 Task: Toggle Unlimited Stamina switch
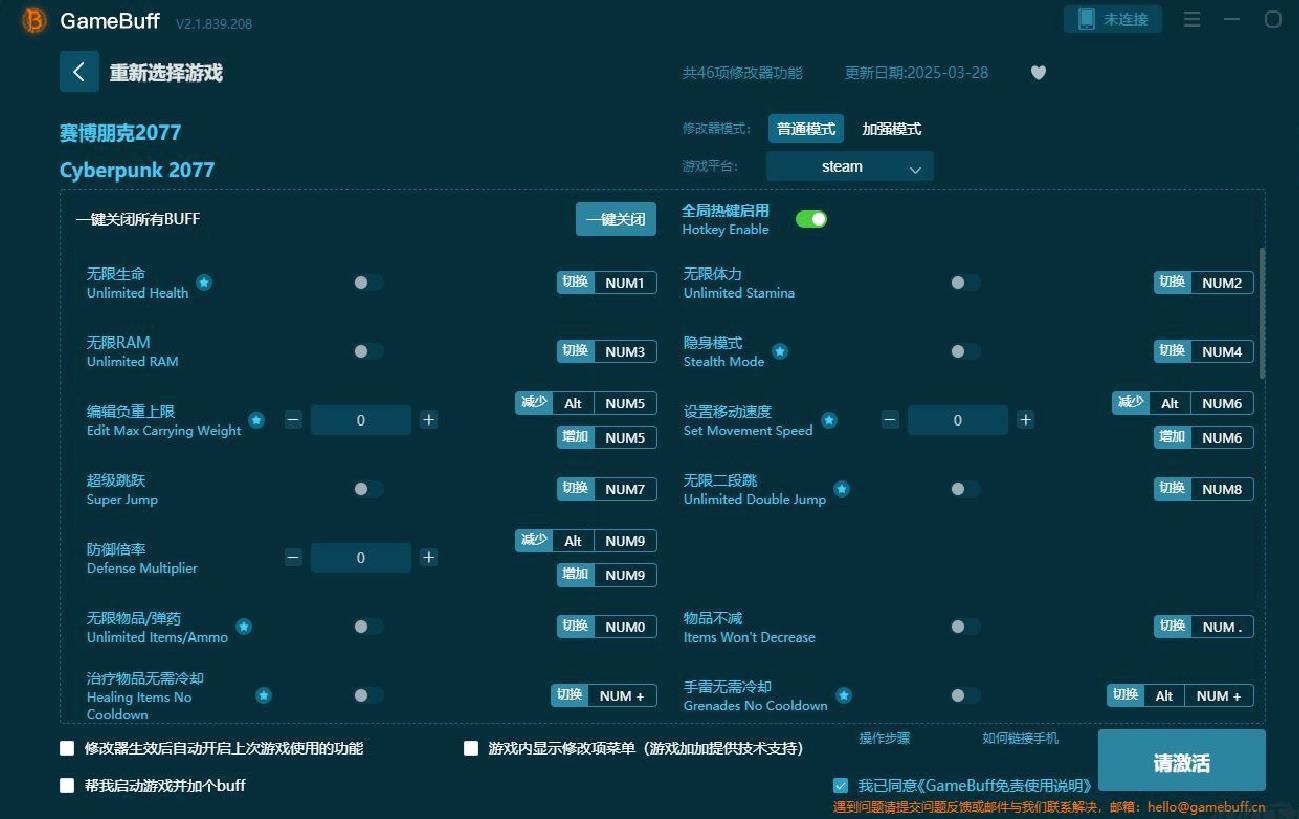click(x=965, y=283)
